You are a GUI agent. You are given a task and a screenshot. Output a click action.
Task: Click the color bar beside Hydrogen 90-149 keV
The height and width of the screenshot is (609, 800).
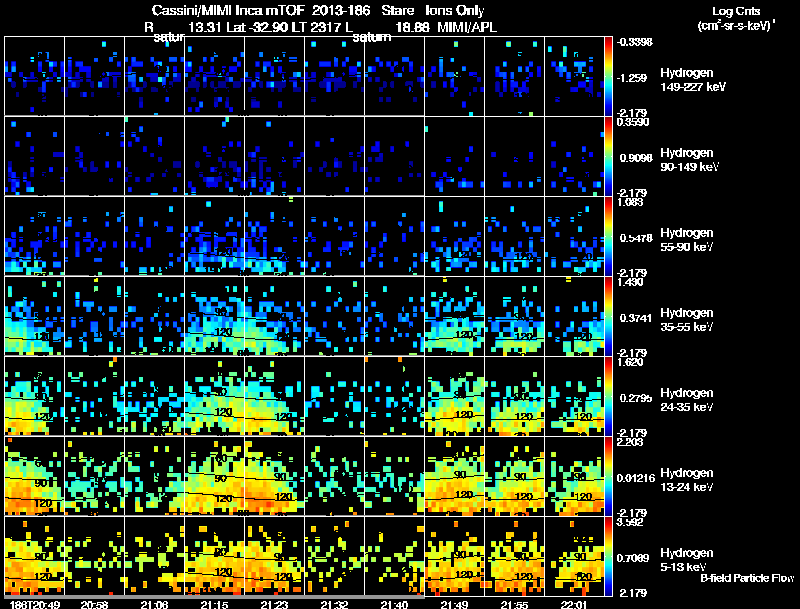click(608, 156)
